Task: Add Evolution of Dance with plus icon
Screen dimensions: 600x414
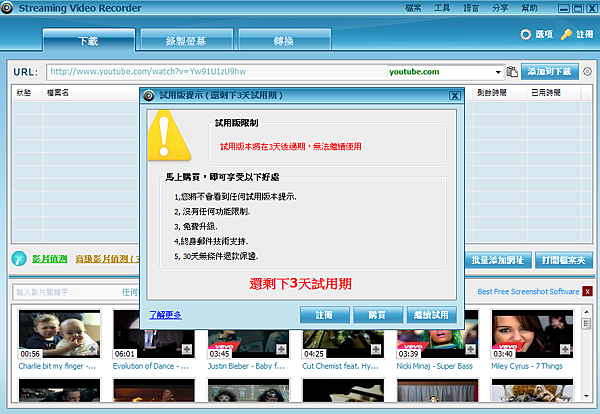Action: point(187,349)
